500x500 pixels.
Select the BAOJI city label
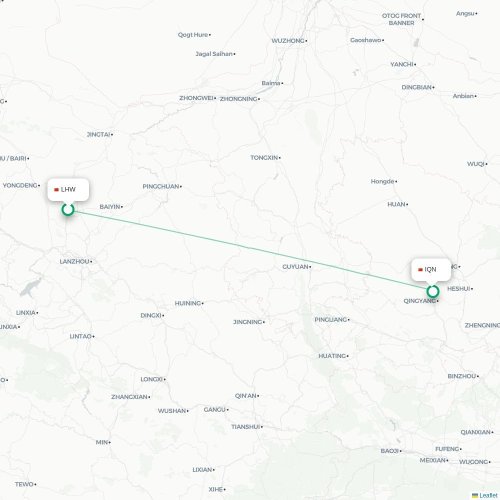coord(390,451)
